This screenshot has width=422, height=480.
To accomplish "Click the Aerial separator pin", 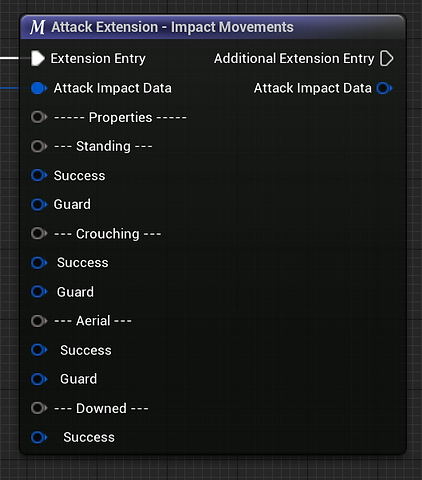I will point(39,321).
